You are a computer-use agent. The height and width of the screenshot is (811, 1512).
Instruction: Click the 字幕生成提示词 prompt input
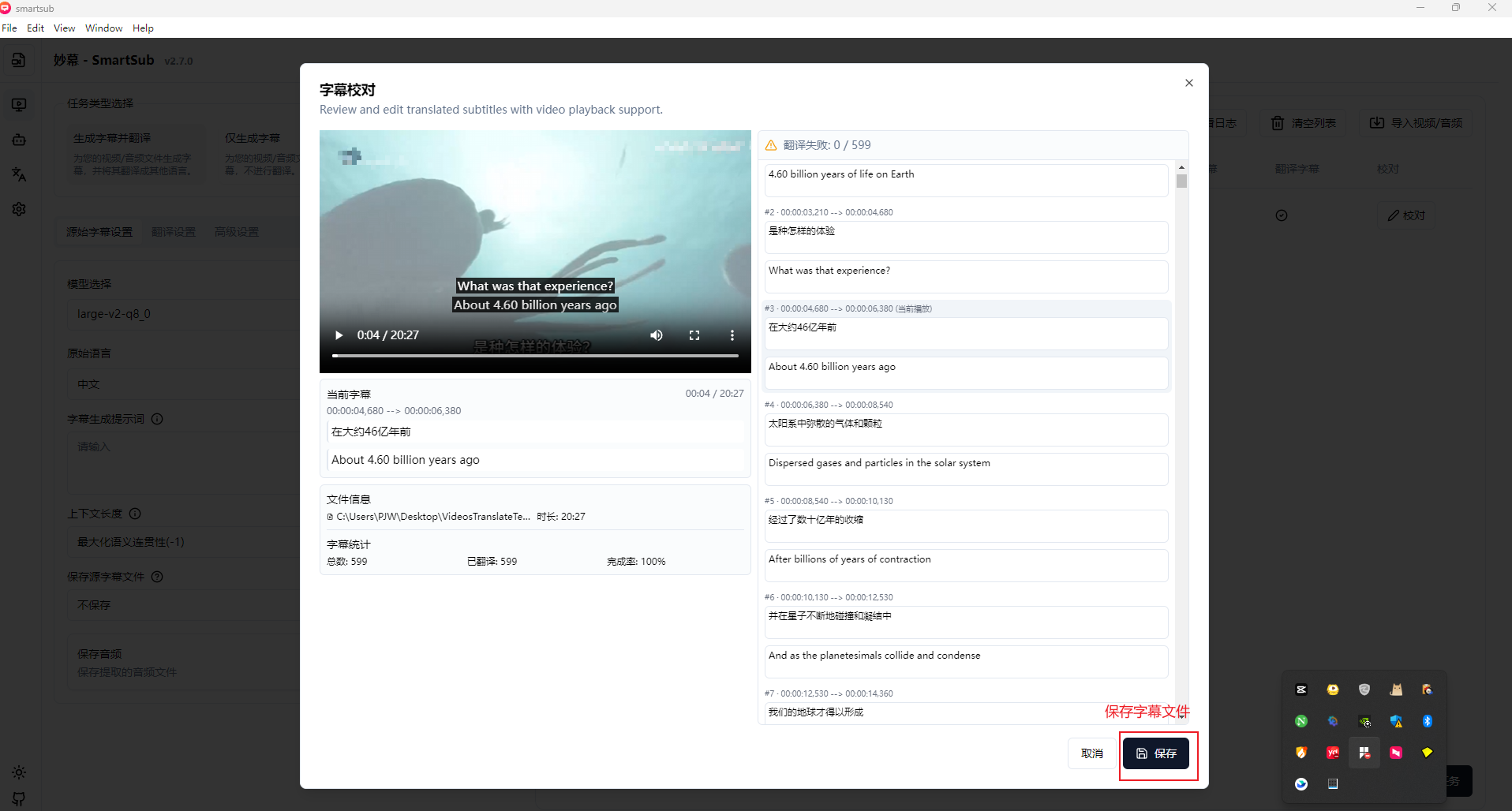coord(183,462)
